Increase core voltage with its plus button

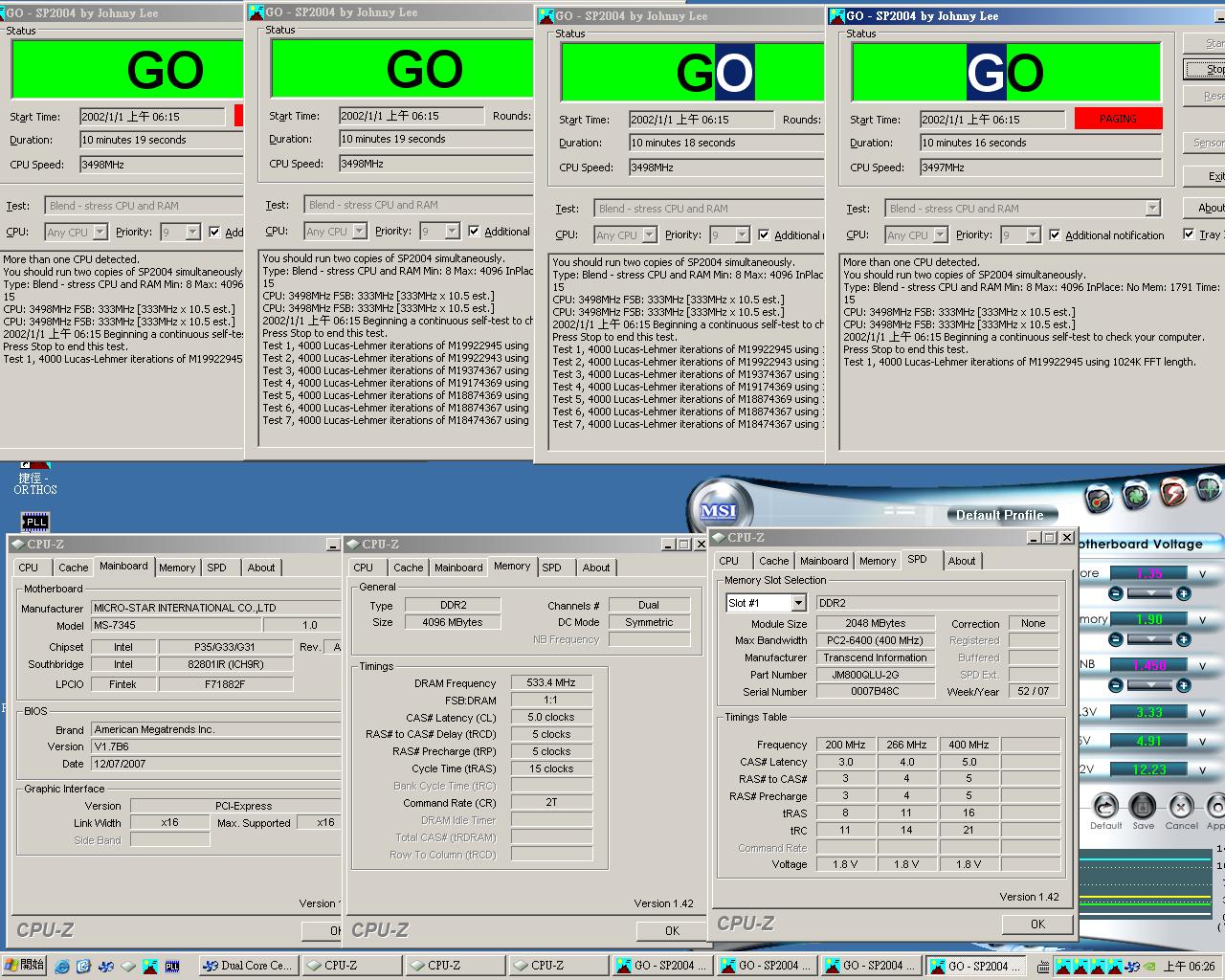(1184, 593)
